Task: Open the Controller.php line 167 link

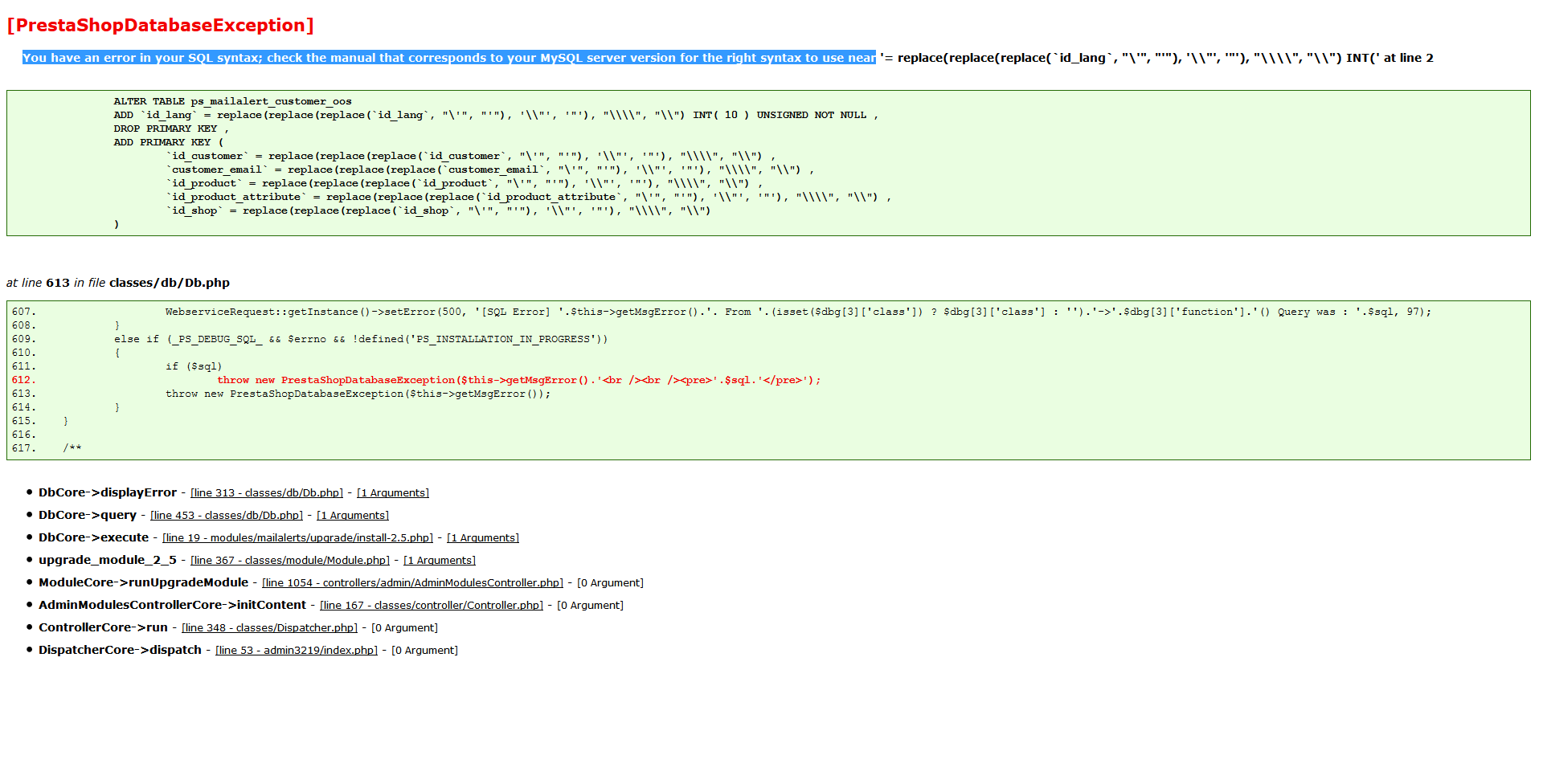Action: [432, 606]
